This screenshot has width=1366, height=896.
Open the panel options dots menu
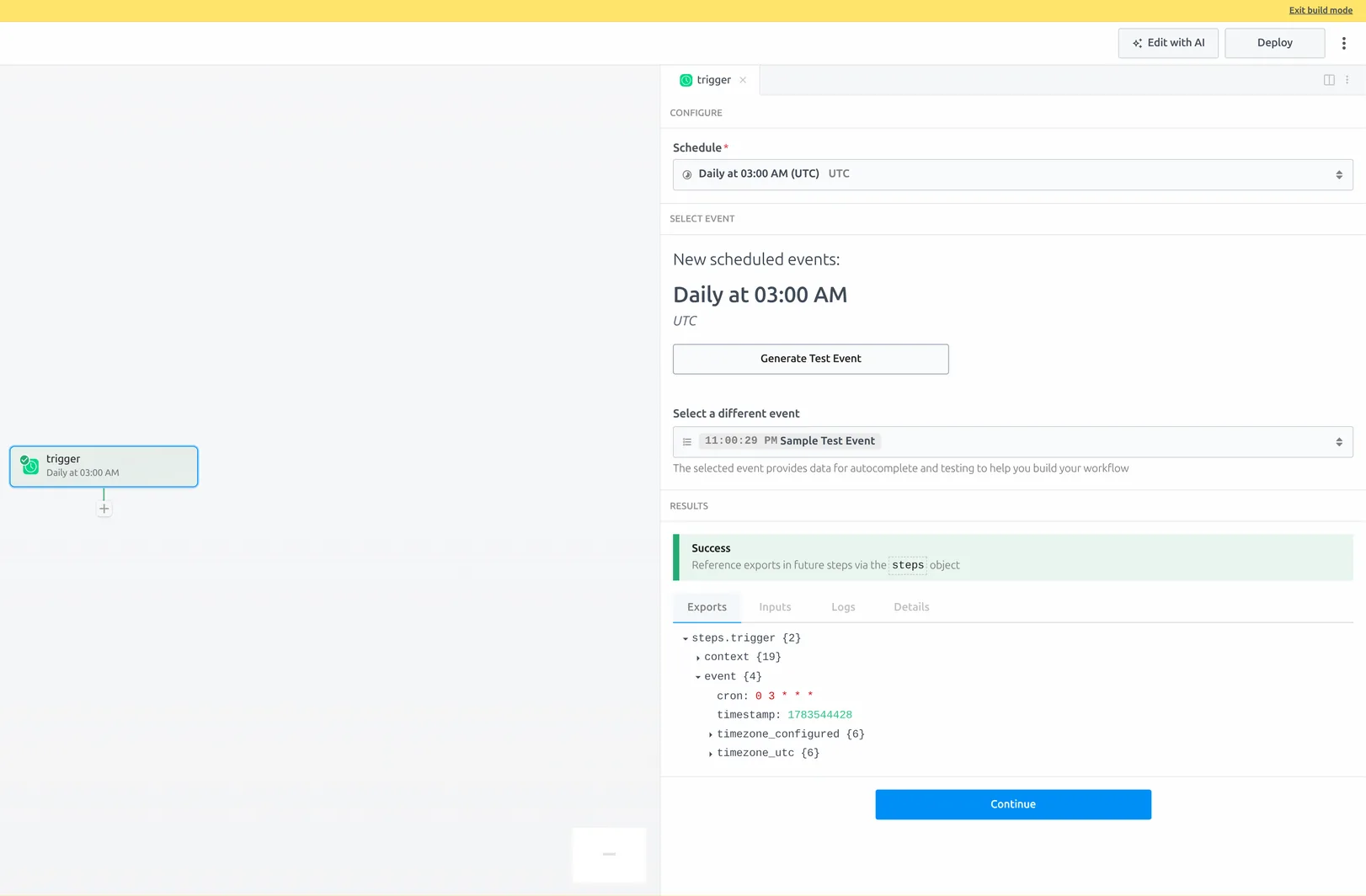tap(1347, 80)
